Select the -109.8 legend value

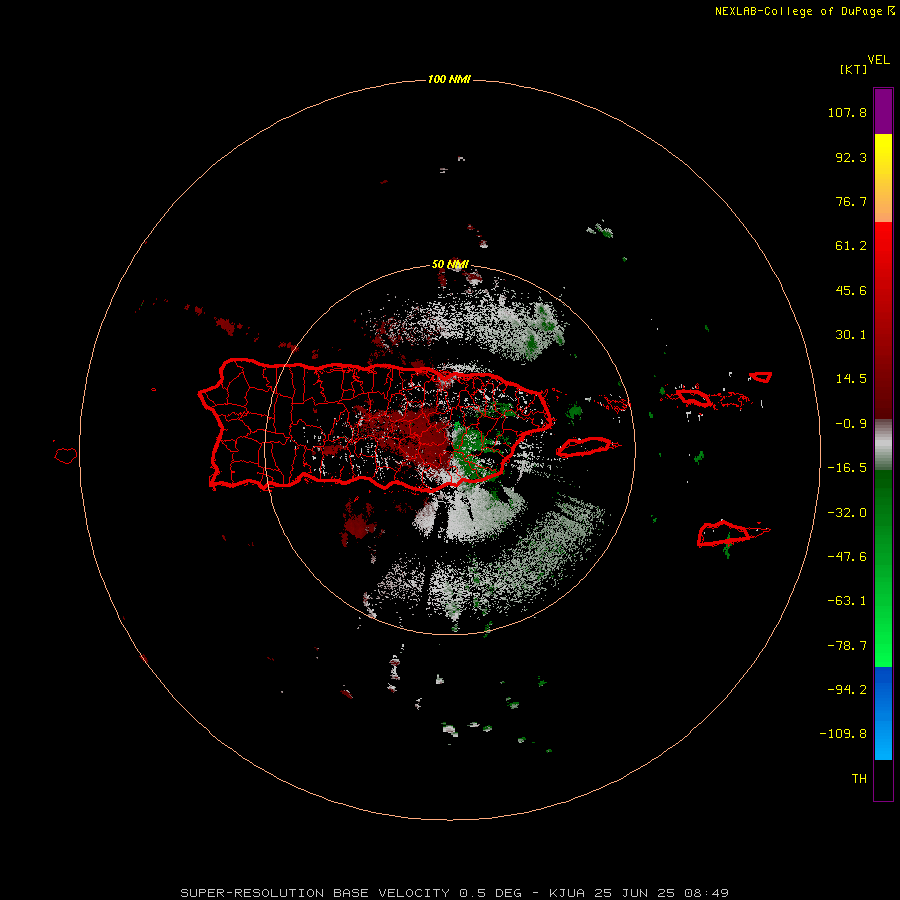coord(843,734)
